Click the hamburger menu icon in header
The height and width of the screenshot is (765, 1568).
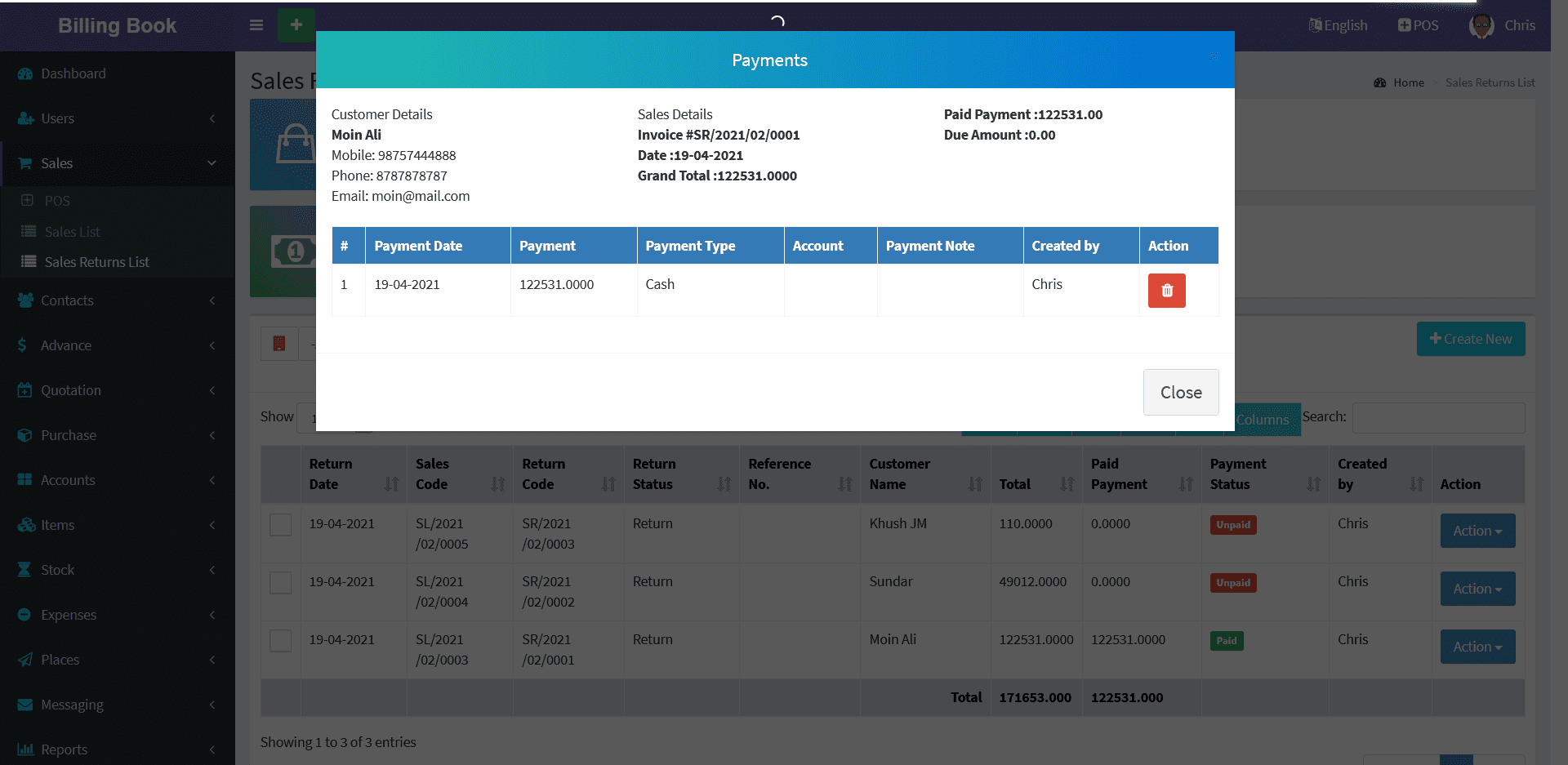click(x=256, y=25)
